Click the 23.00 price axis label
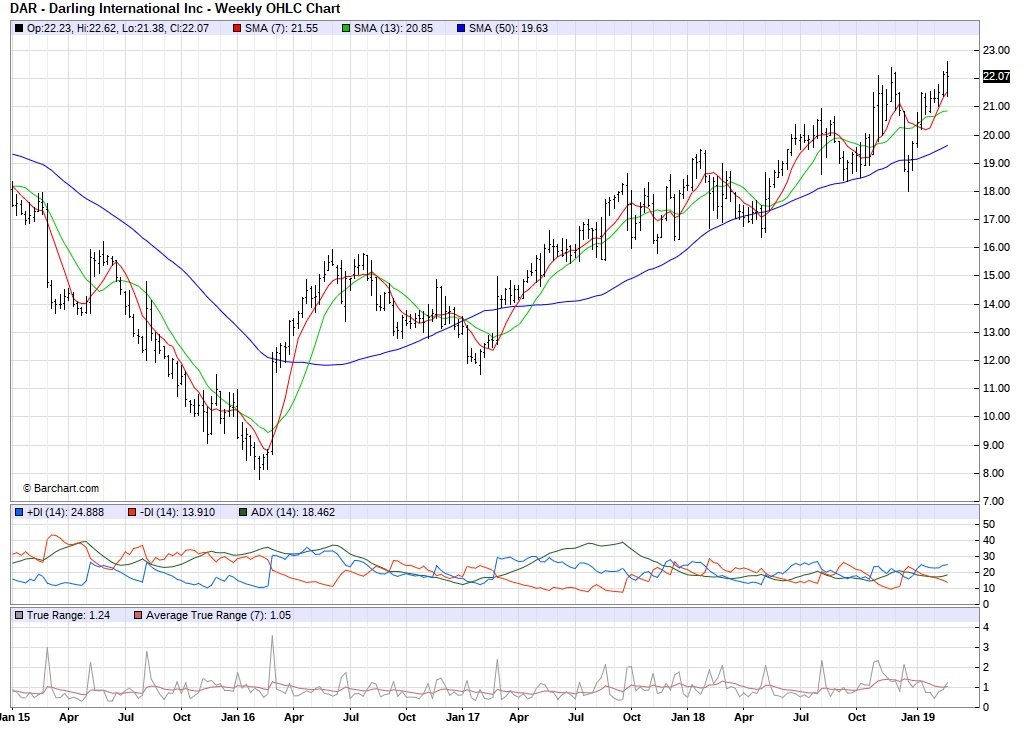This screenshot has height=748, width=1021. coord(996,50)
